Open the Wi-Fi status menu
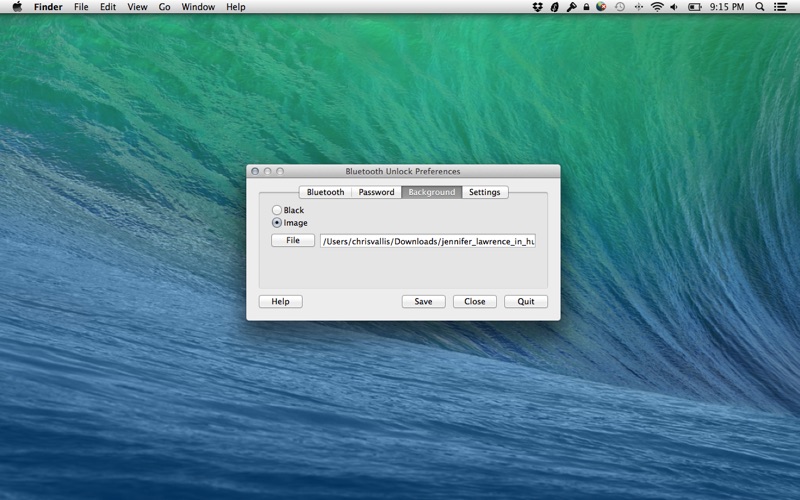The height and width of the screenshot is (500, 800). 657,7
